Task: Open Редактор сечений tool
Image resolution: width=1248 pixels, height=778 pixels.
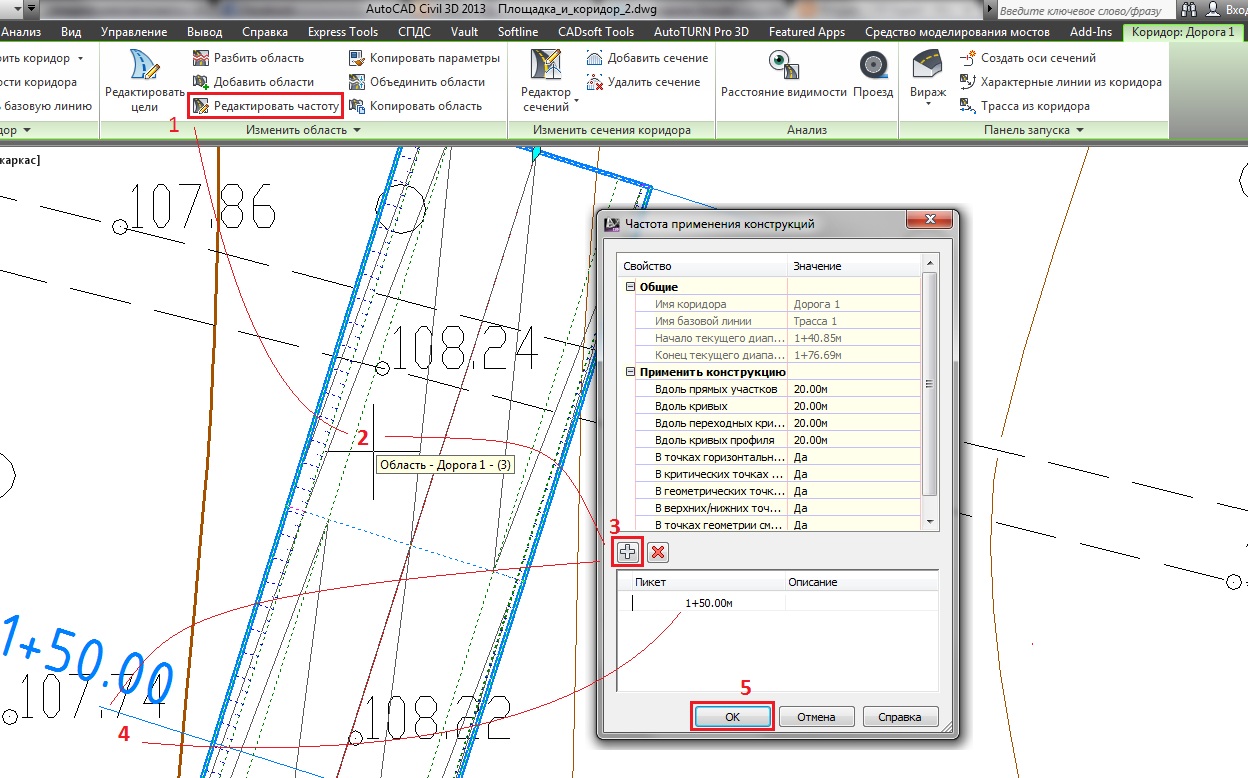Action: 546,80
